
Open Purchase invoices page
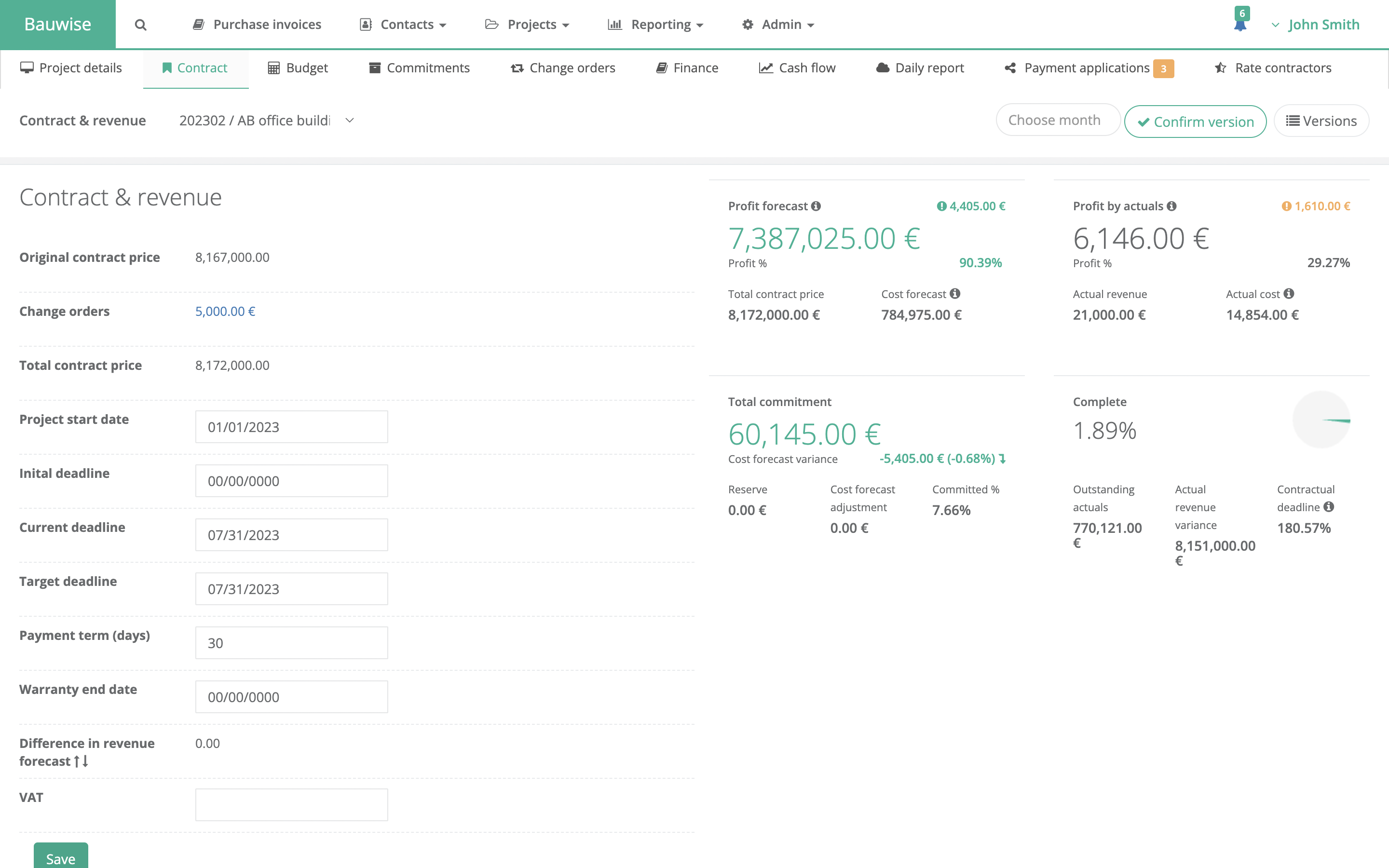(x=257, y=25)
